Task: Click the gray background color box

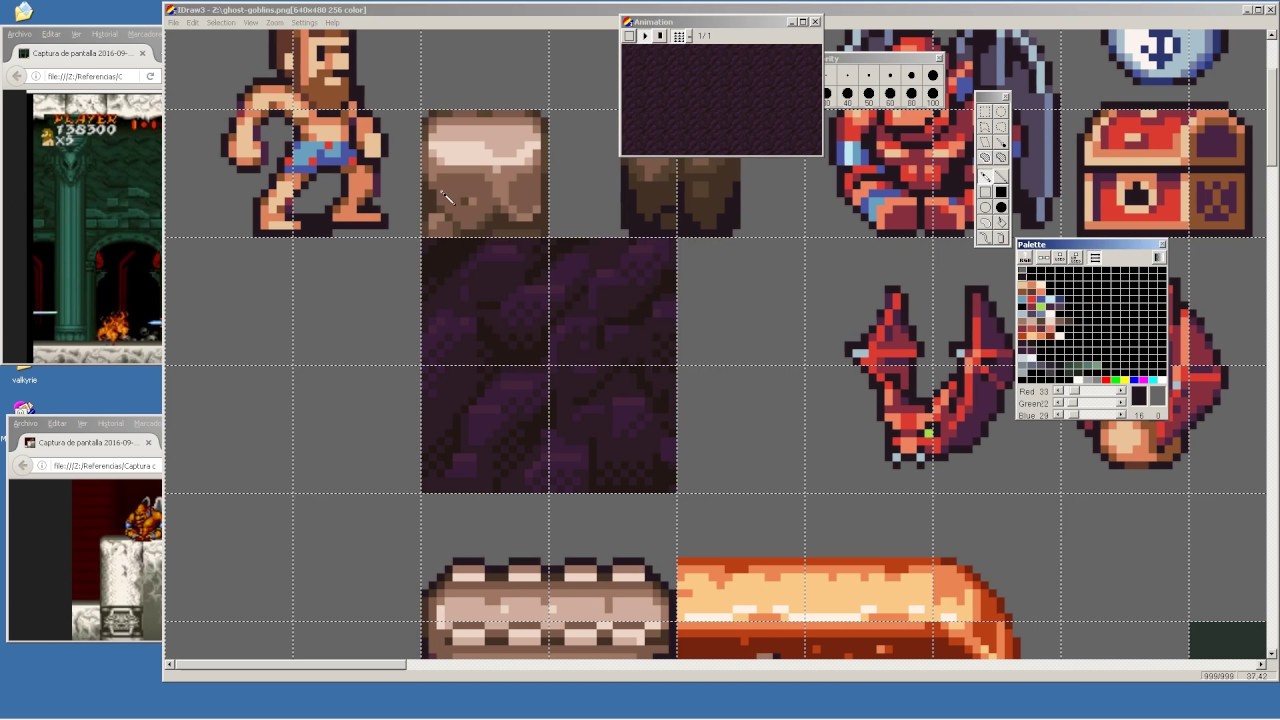Action: 1158,395
